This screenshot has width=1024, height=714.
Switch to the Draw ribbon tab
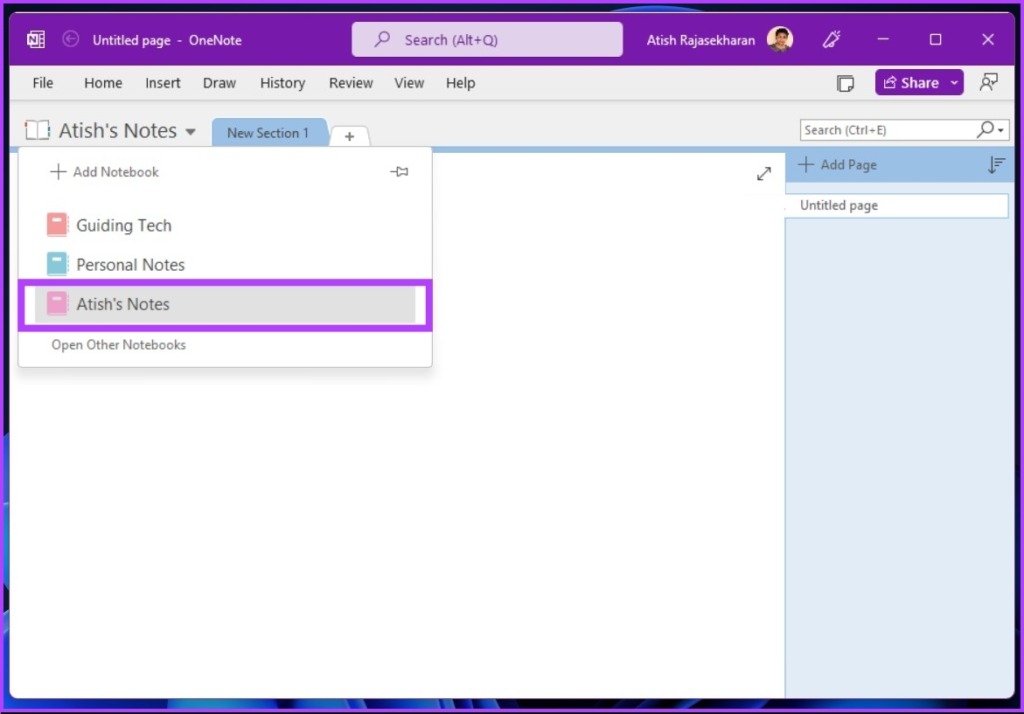219,83
